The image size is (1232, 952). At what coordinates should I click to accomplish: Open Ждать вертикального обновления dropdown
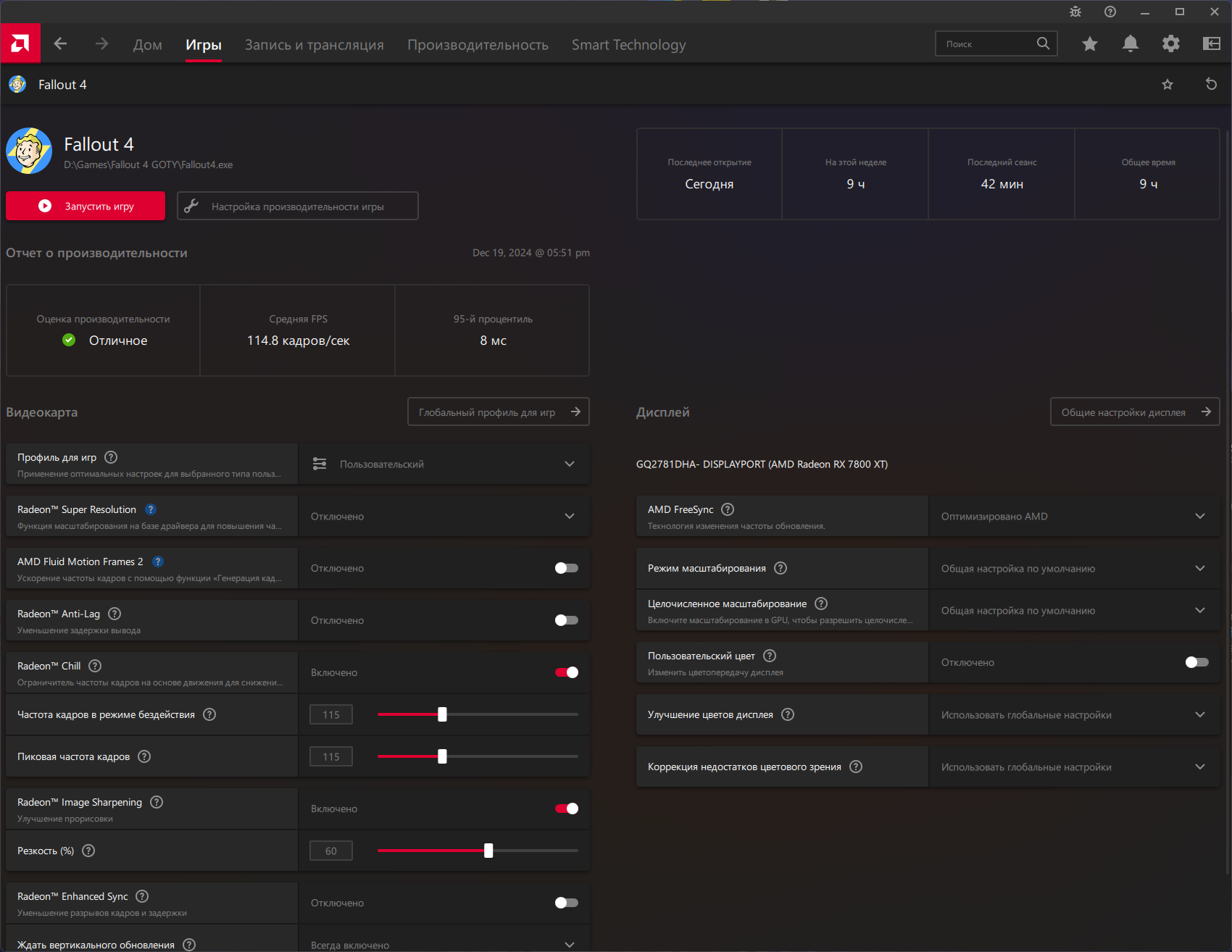click(x=444, y=940)
